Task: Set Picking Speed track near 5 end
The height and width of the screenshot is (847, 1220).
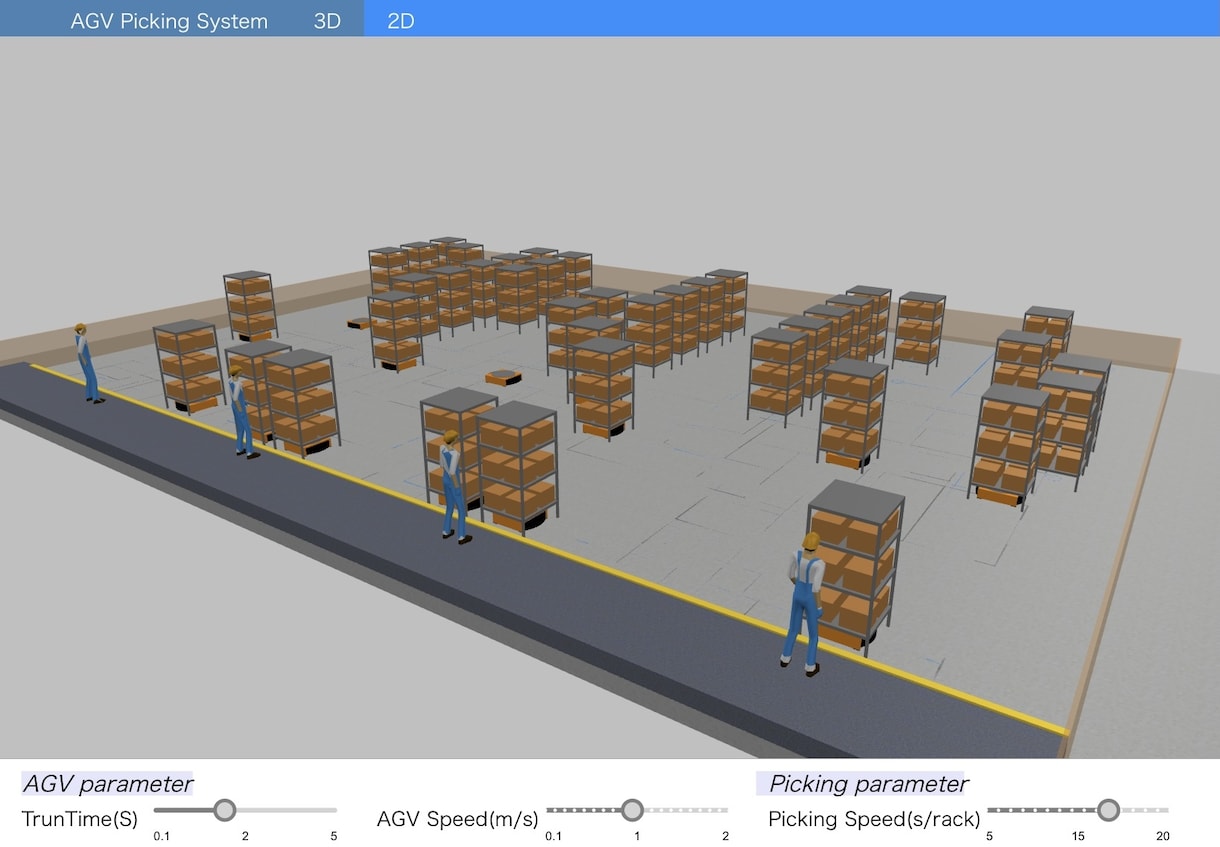Action: tap(991, 809)
